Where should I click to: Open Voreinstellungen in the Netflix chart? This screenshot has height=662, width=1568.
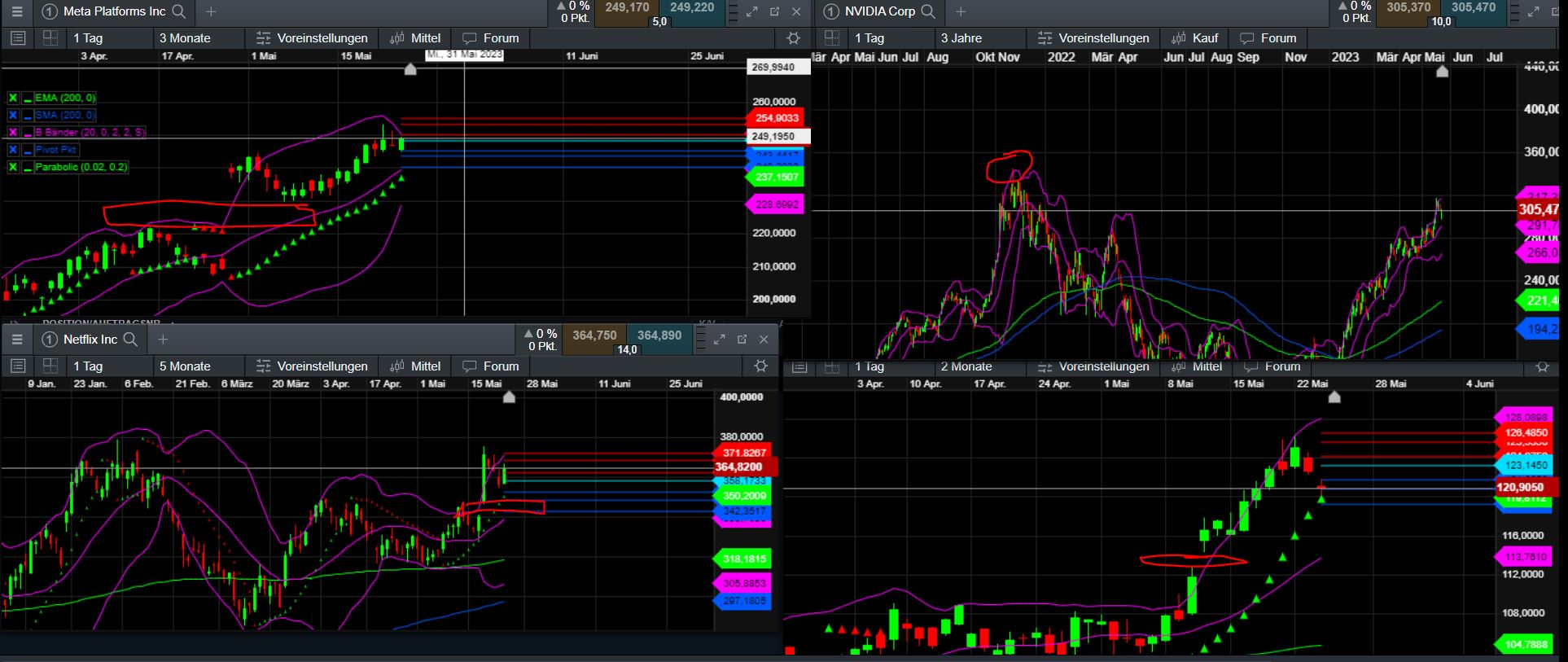312,366
